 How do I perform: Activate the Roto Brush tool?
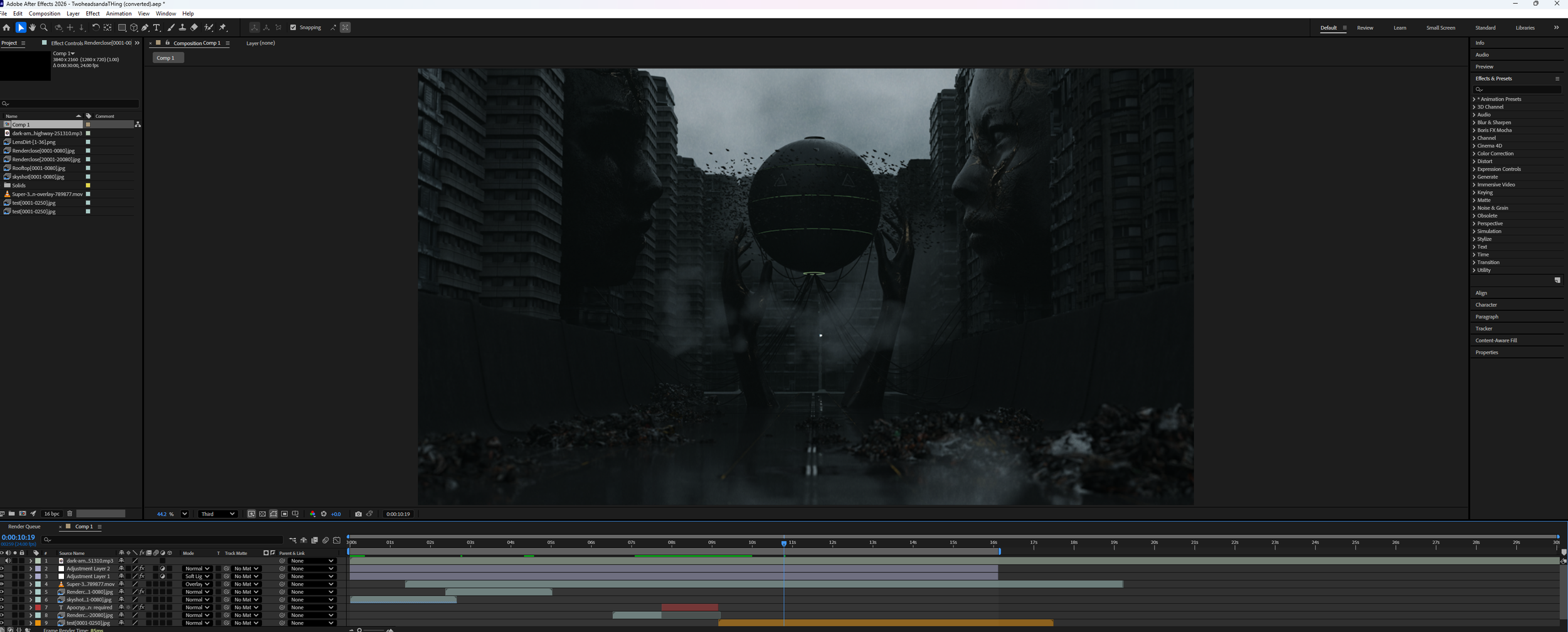click(208, 28)
